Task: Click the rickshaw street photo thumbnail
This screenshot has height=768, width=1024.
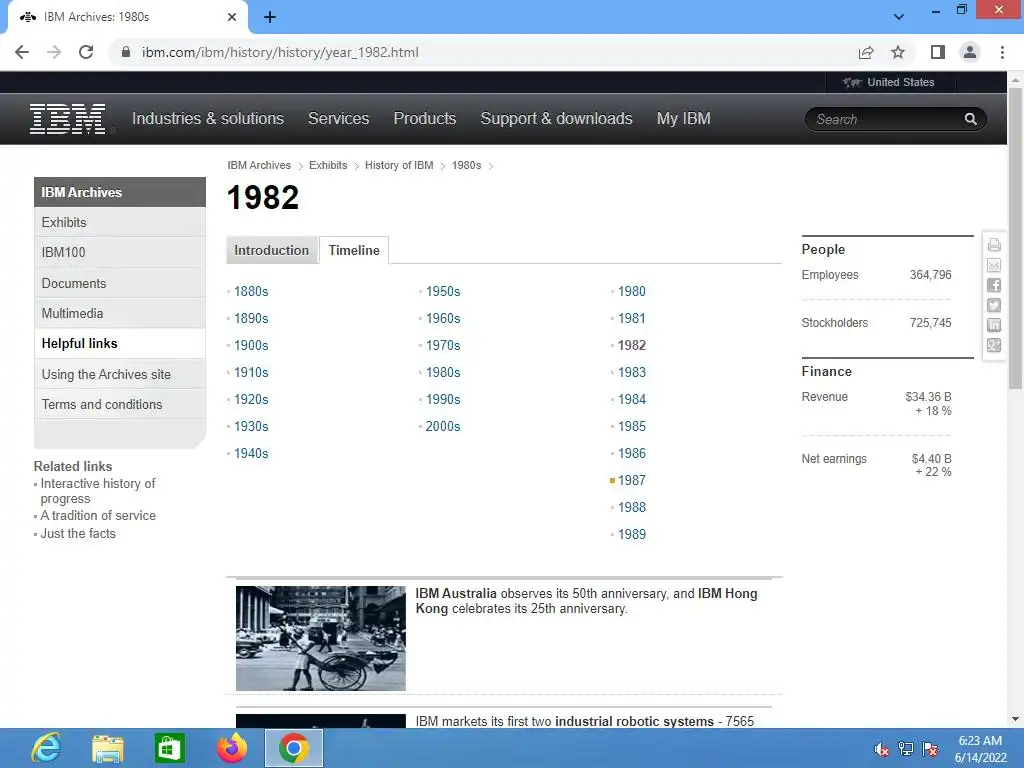Action: 321,638
